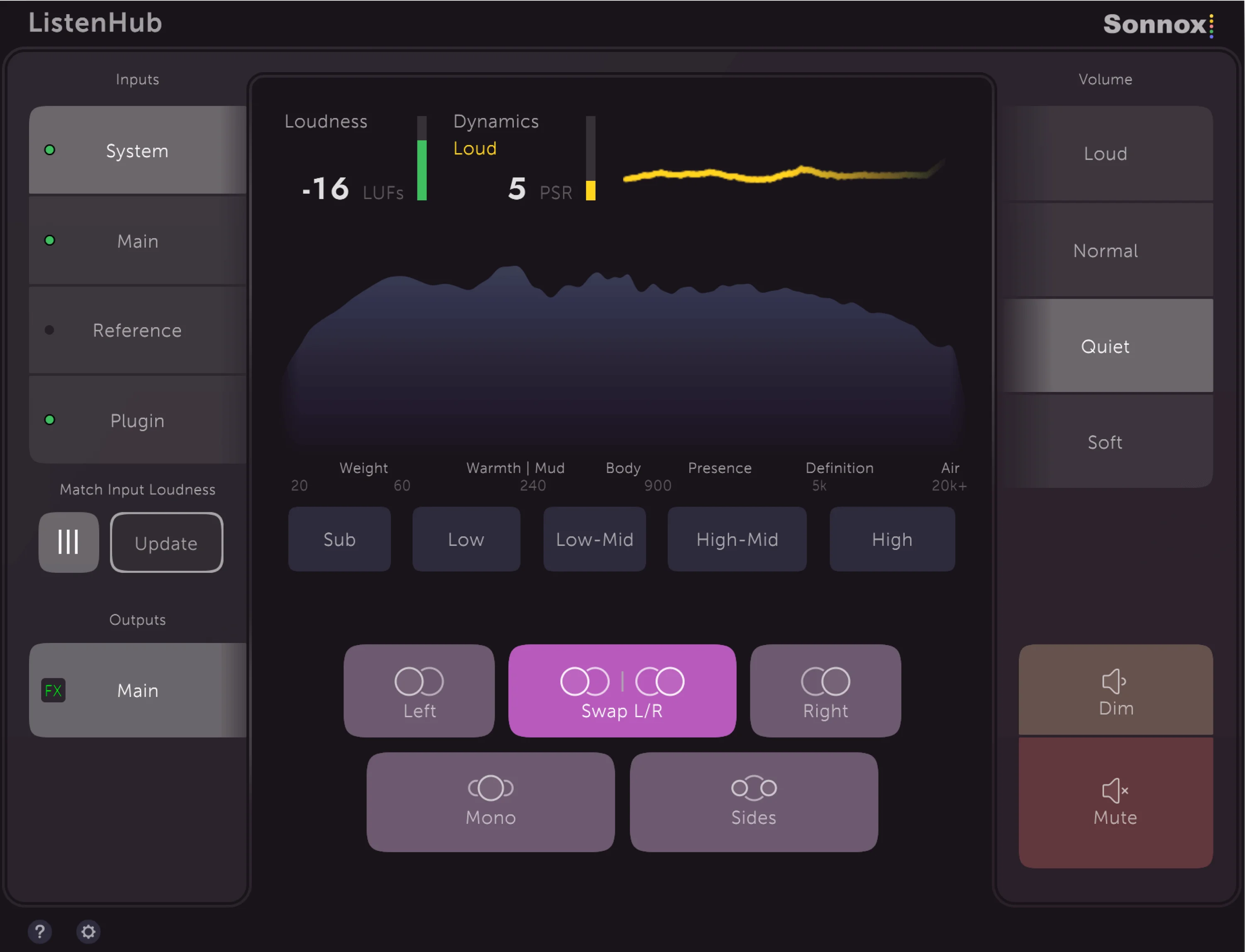Viewport: 1245px width, 952px height.
Task: Solo the Low-Mid frequency band
Action: click(x=595, y=539)
